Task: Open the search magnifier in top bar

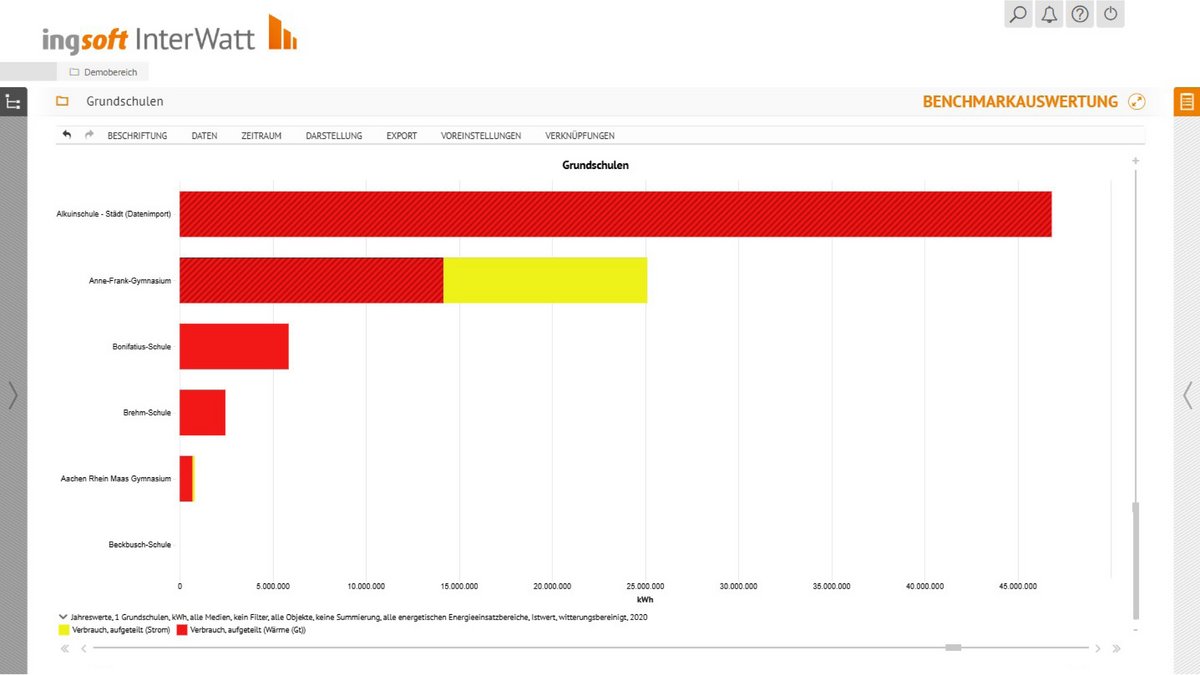Action: point(1018,15)
